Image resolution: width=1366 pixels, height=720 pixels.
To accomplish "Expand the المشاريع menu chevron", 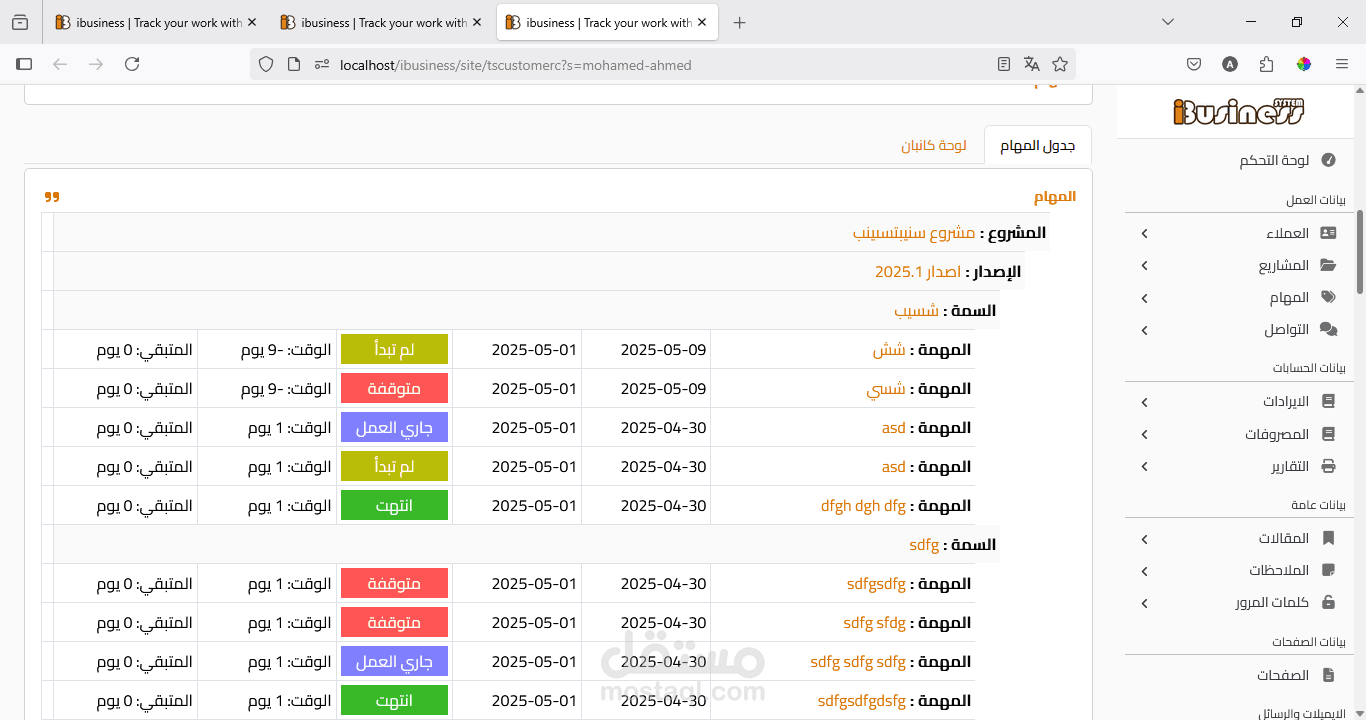I will (x=1145, y=265).
